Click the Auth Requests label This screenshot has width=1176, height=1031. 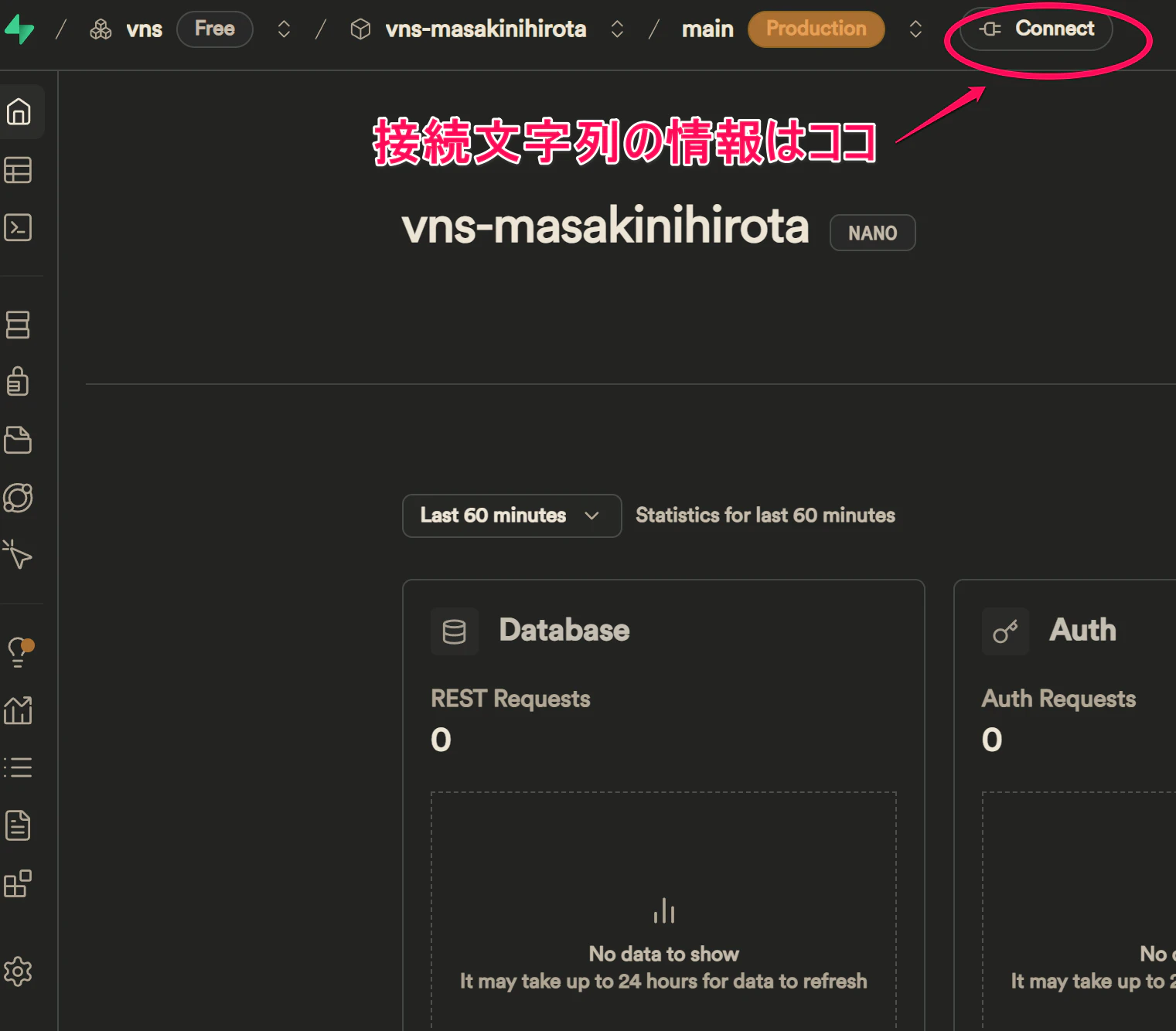pyautogui.click(x=1058, y=699)
